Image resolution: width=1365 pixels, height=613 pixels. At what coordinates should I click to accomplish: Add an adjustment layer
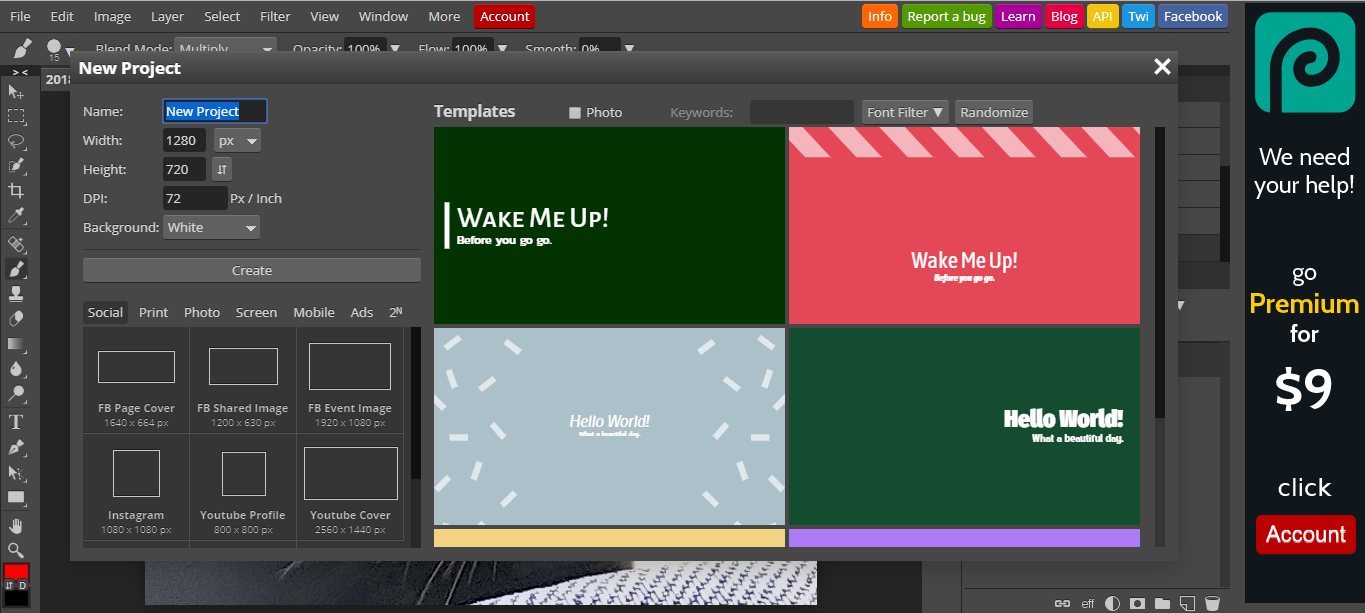tap(1113, 603)
